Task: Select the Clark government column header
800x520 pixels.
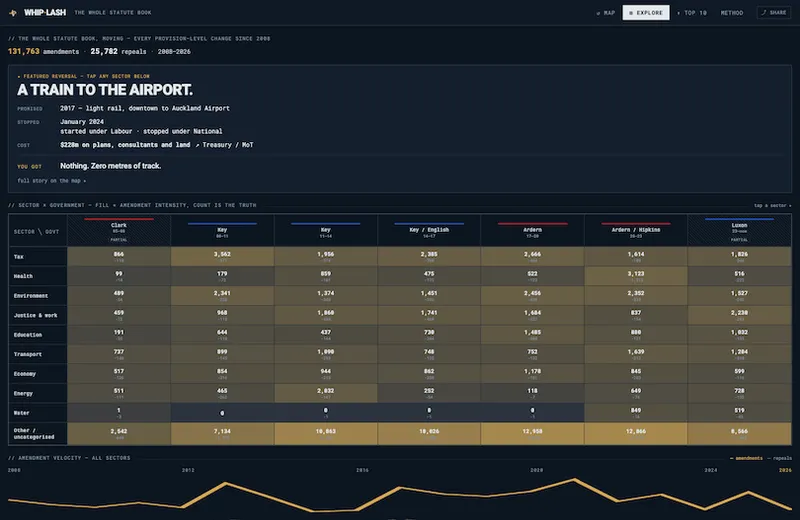Action: click(x=119, y=230)
